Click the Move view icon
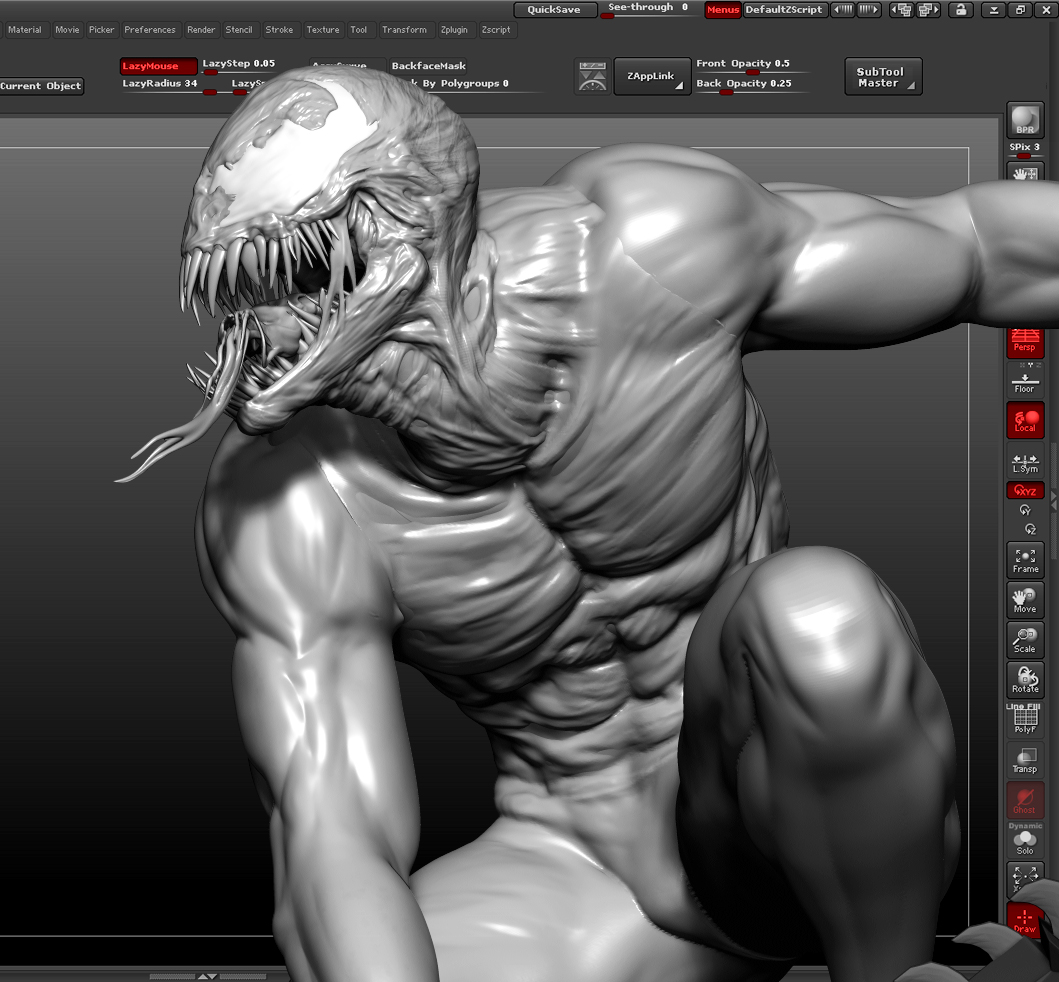 pyautogui.click(x=1025, y=600)
